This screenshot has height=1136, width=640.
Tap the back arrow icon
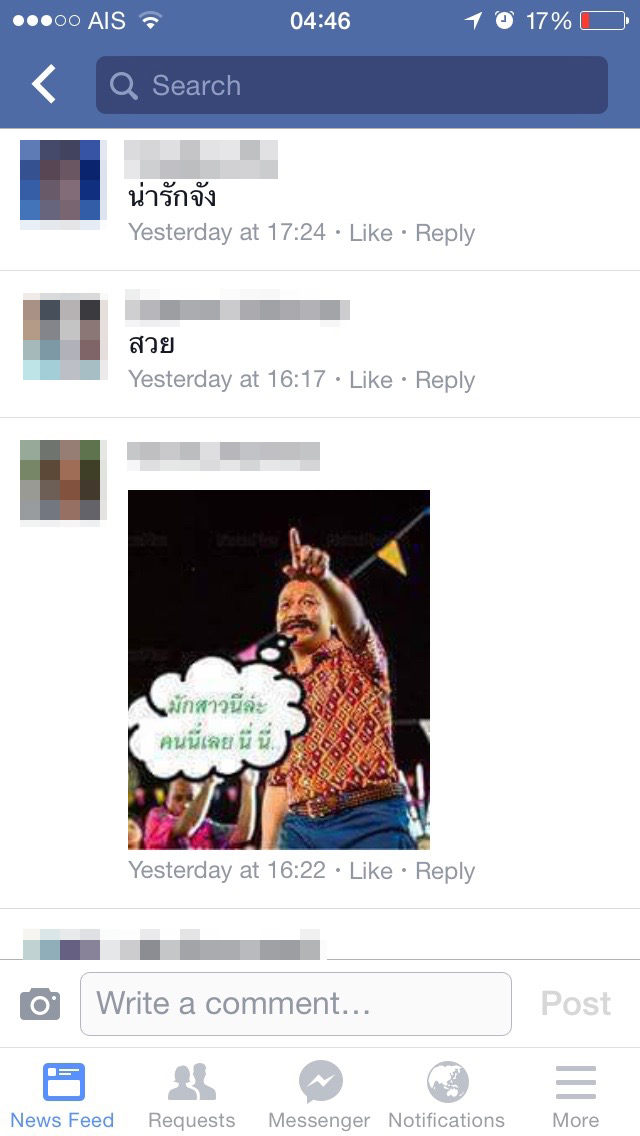pyautogui.click(x=43, y=84)
